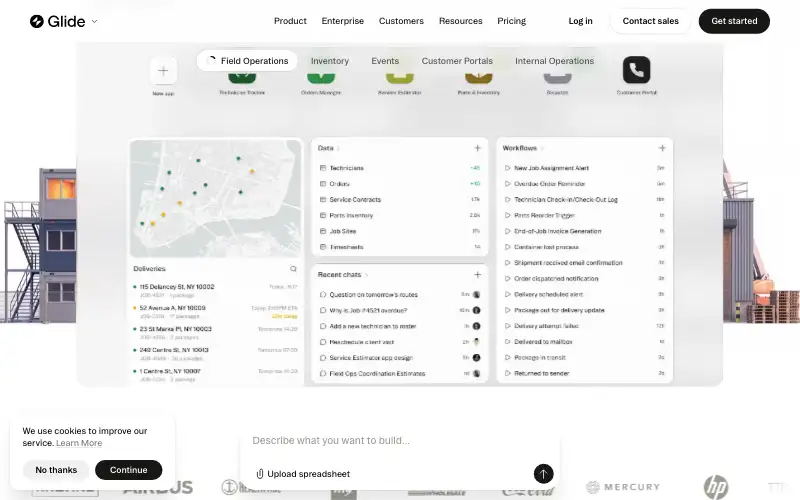Select delivery 1 Centre St, NY 10007
This screenshot has width=800, height=500.
point(215,375)
